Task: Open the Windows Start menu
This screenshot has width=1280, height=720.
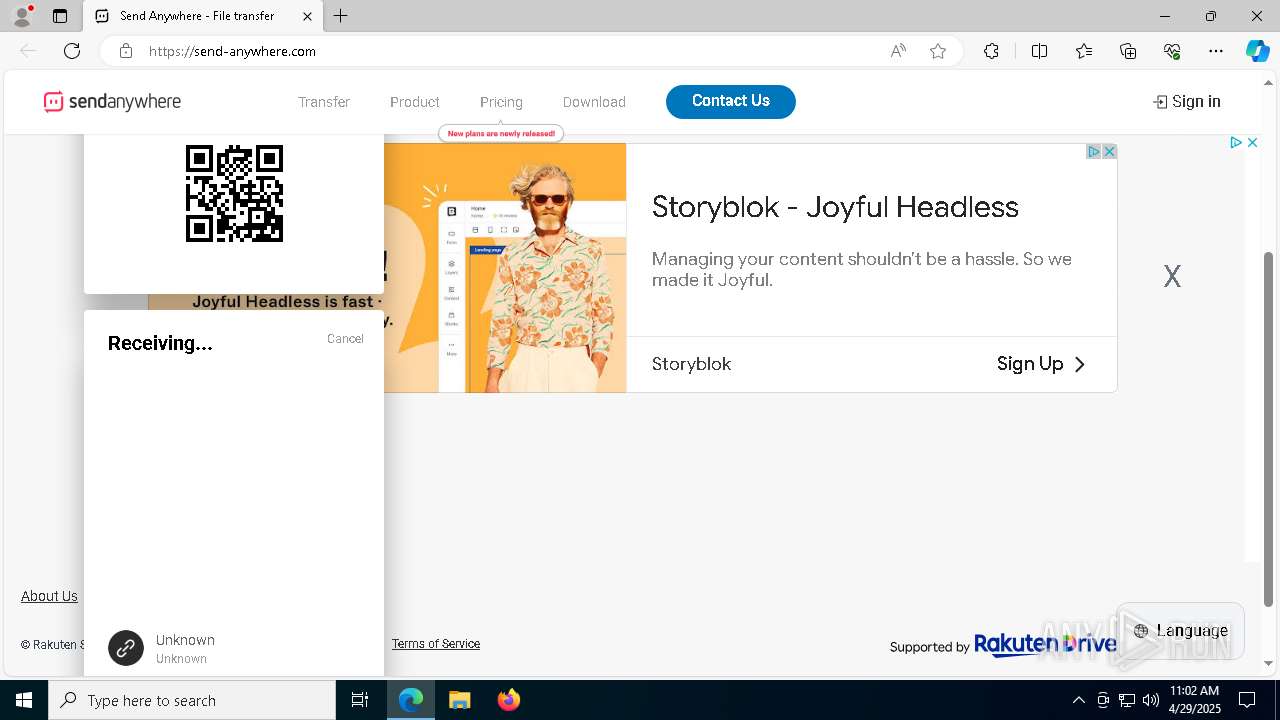Action: pyautogui.click(x=24, y=700)
